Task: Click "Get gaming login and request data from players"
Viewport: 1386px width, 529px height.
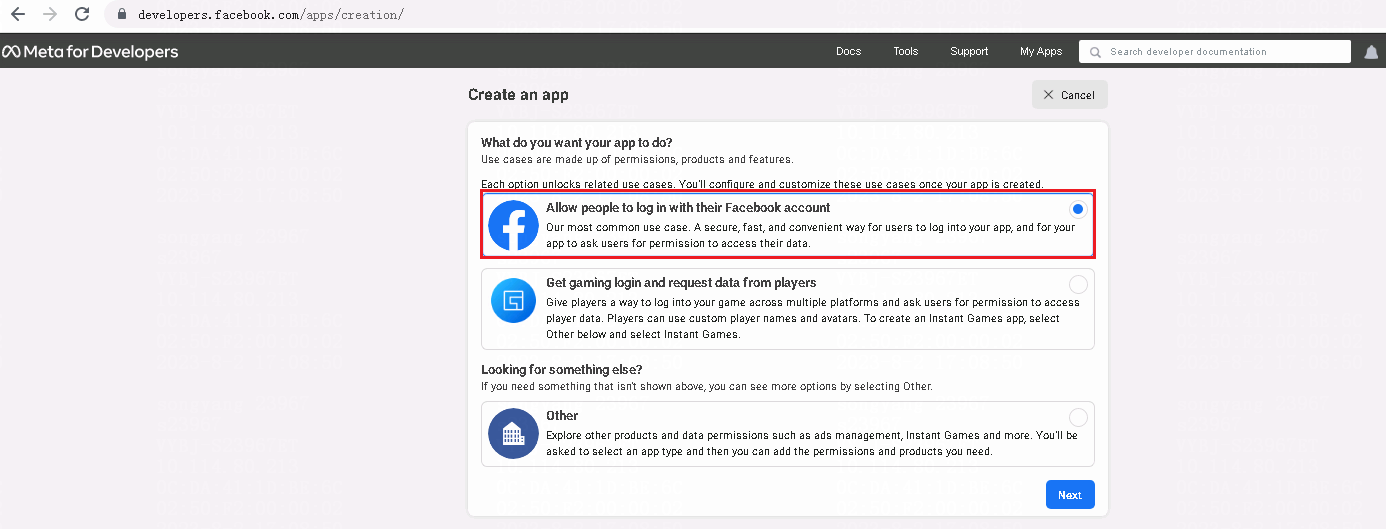Action: click(x=681, y=283)
